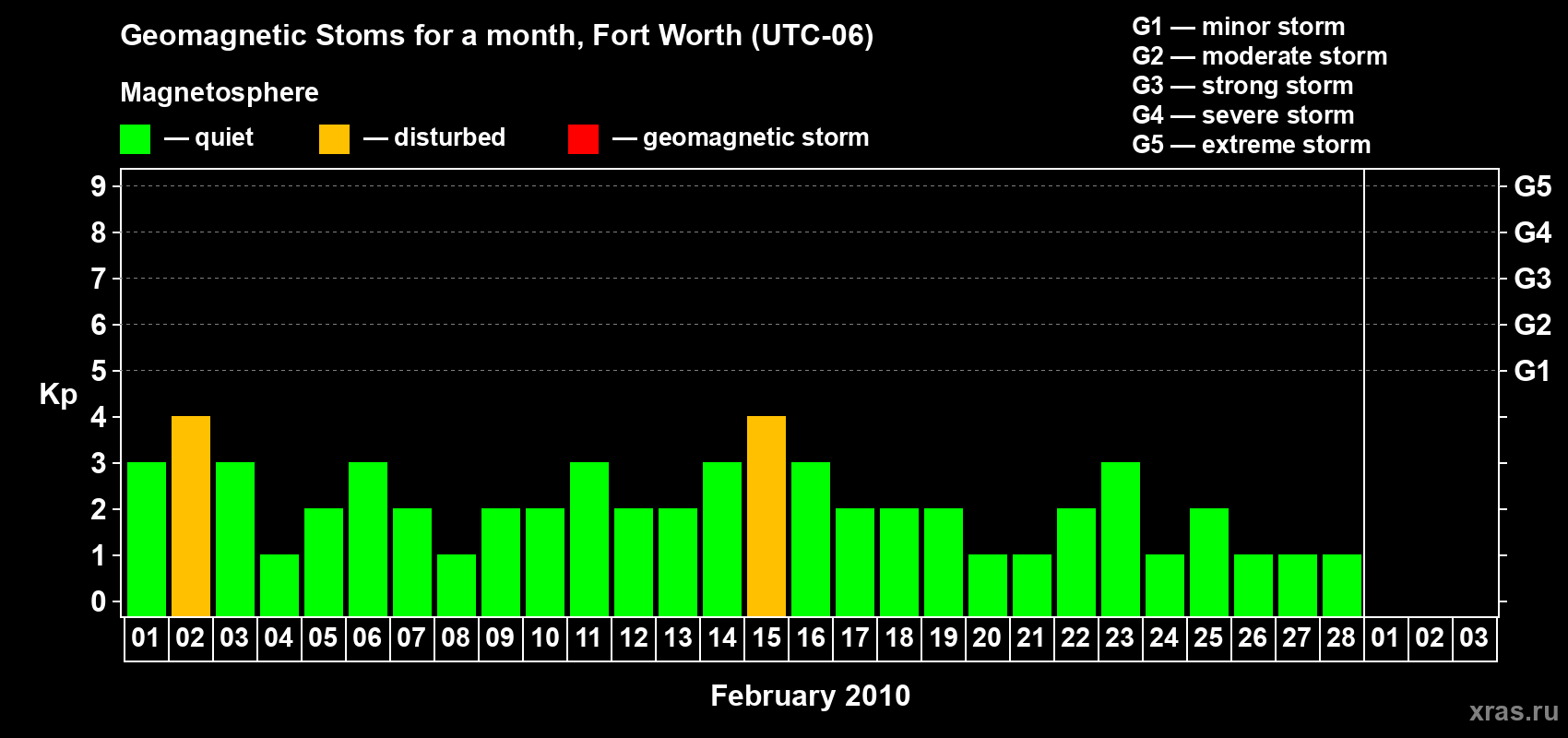The height and width of the screenshot is (738, 1568).
Task: Click the green bar above day 25
Action: [1209, 562]
